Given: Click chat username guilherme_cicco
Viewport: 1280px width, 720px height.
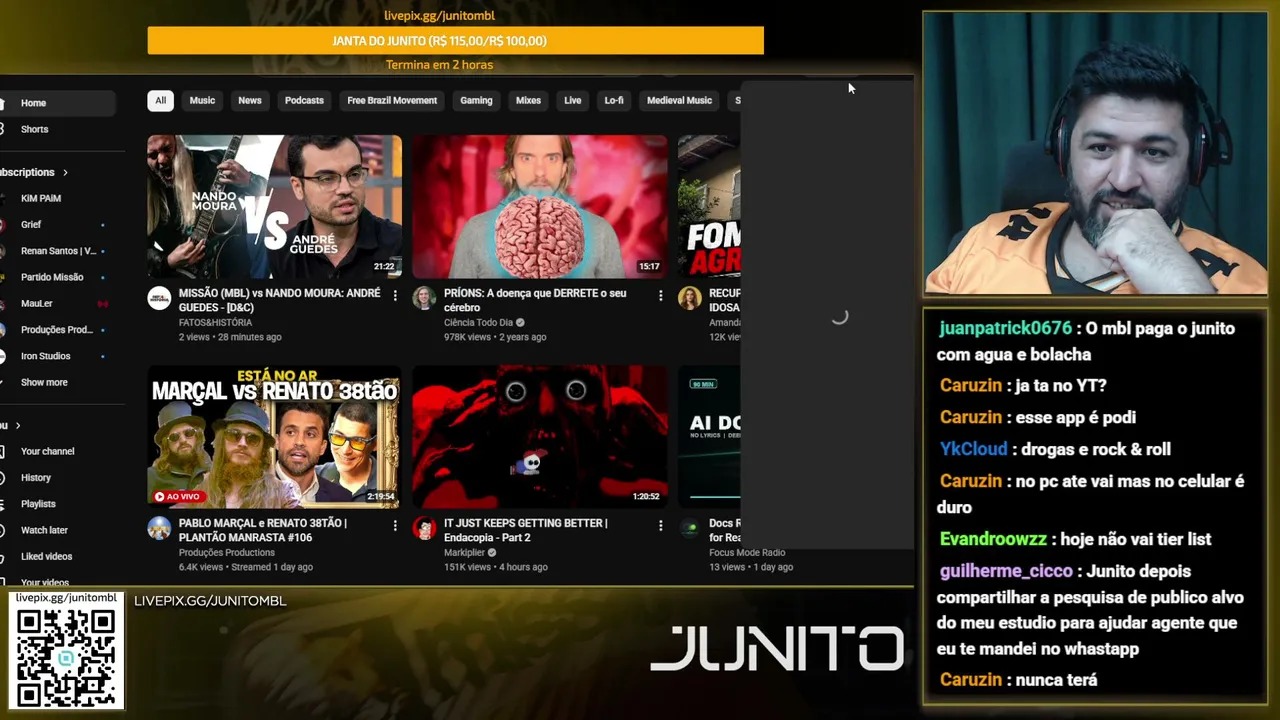Looking at the screenshot, I should [x=1006, y=571].
